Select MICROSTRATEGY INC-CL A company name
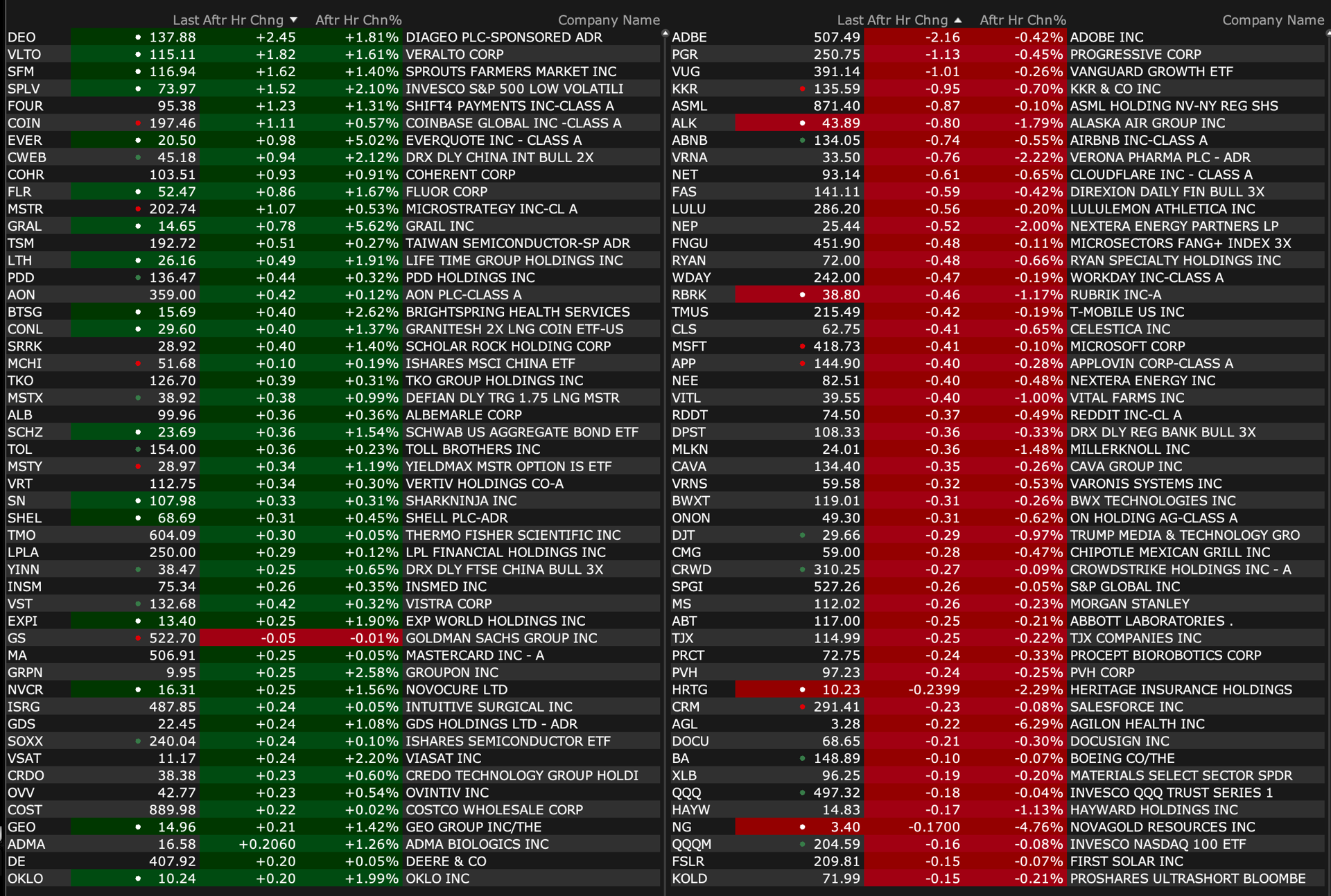1331x896 pixels. (491, 209)
